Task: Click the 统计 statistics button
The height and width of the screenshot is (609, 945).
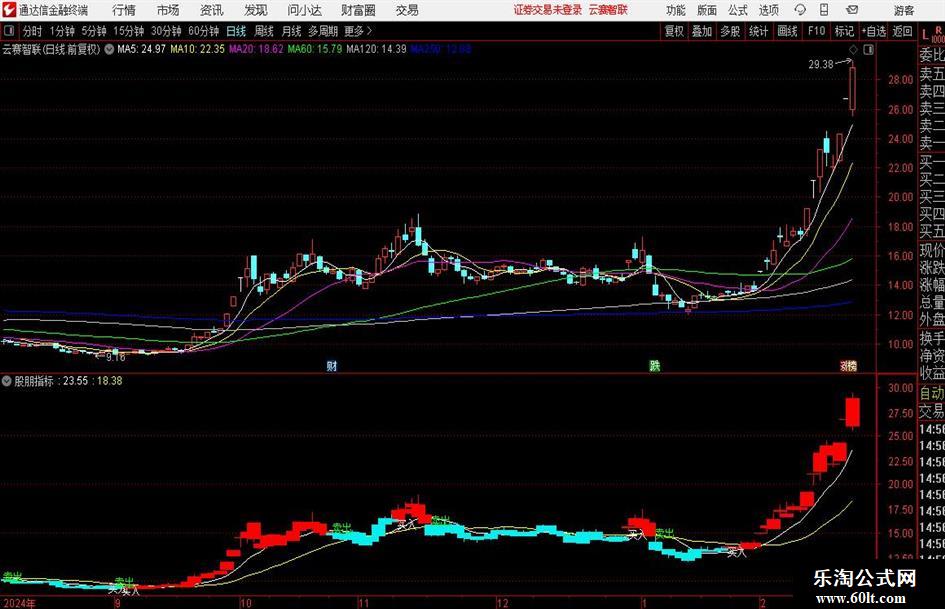Action: tap(758, 31)
